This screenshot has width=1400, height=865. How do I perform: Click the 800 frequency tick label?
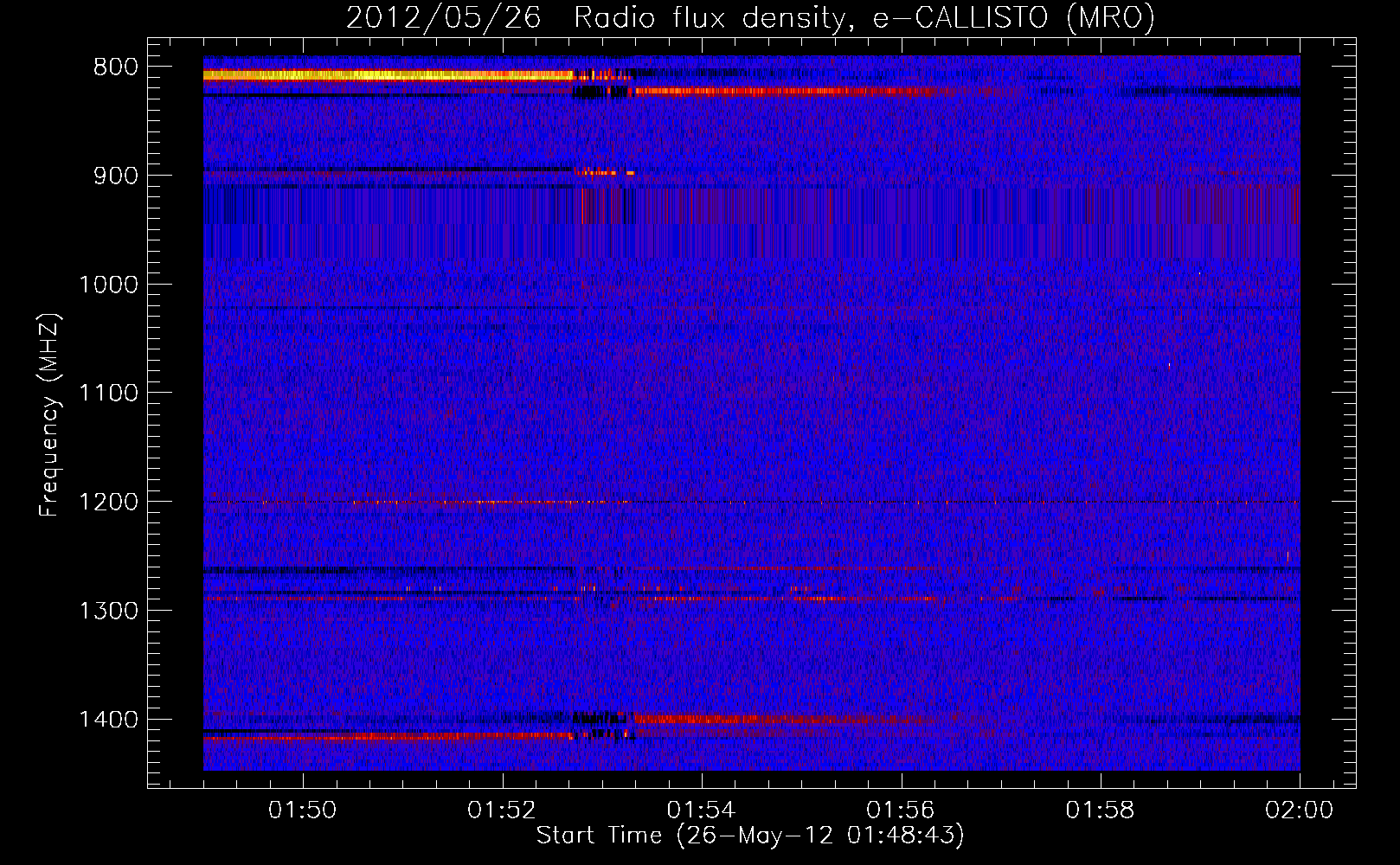click(x=115, y=67)
